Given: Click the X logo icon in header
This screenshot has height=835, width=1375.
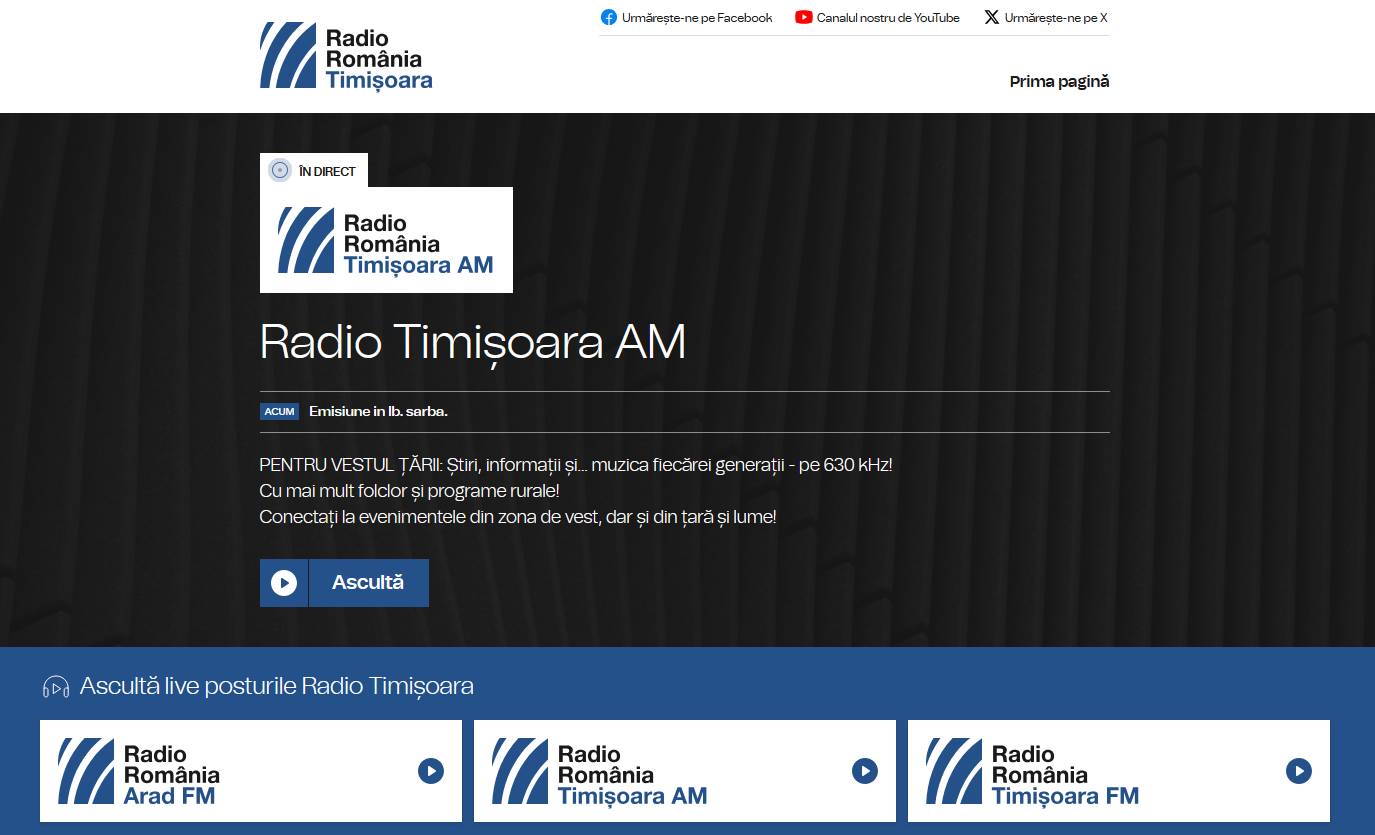Looking at the screenshot, I should [x=991, y=17].
